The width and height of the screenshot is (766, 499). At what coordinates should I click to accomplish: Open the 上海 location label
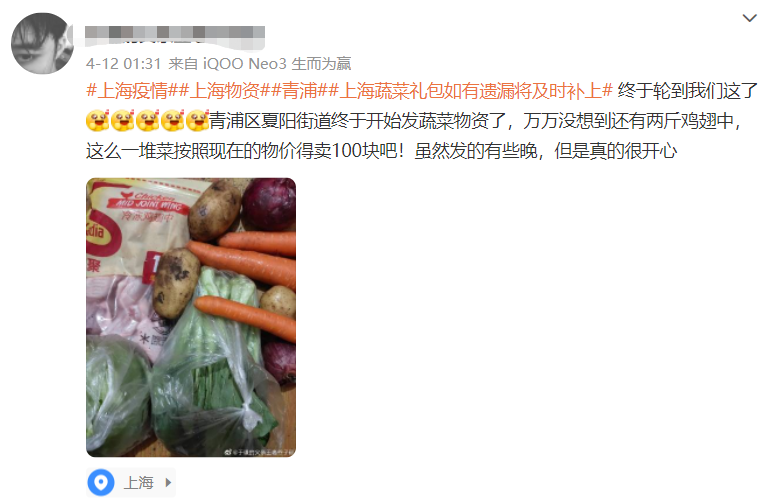(x=139, y=483)
